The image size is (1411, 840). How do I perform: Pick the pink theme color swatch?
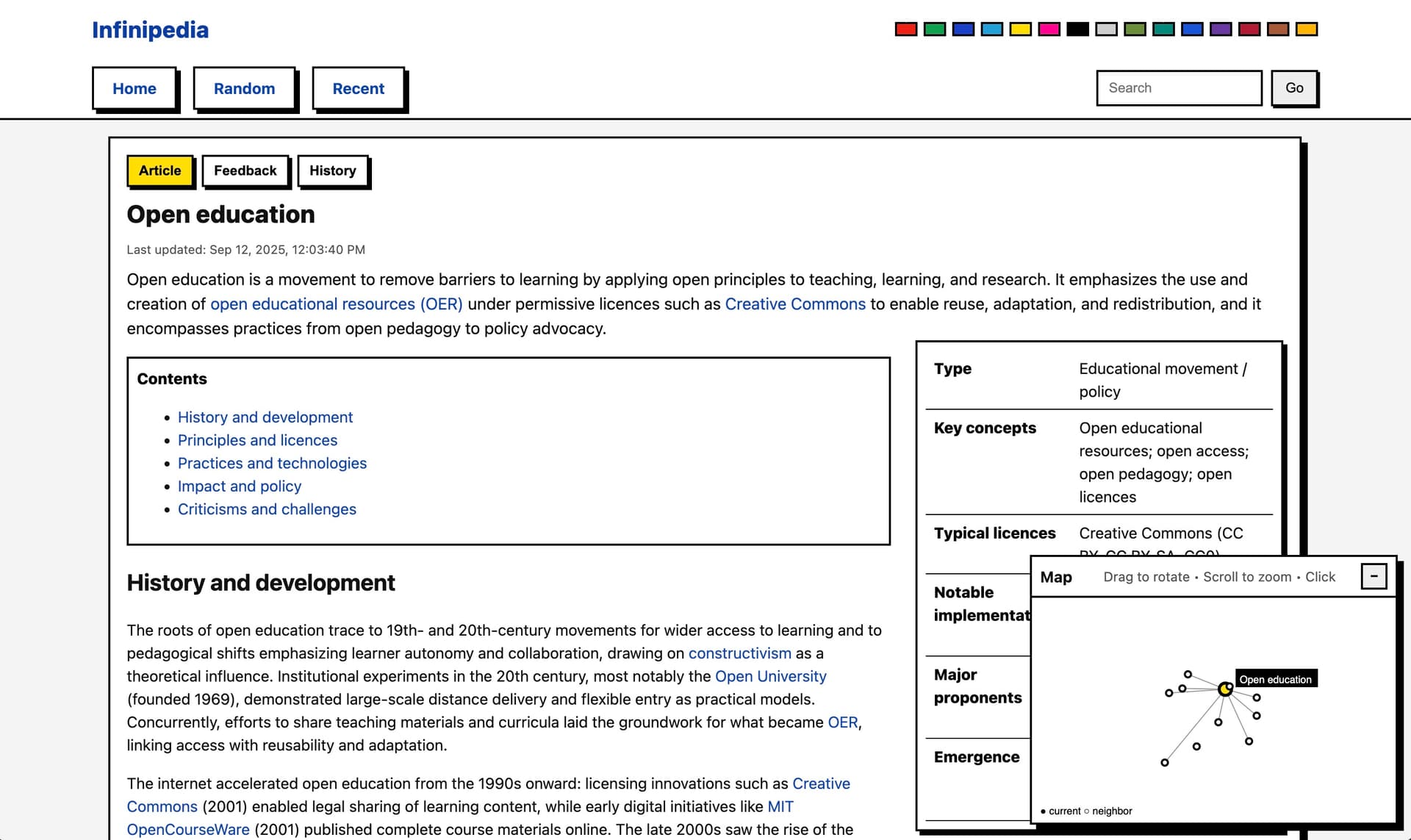tap(1049, 29)
